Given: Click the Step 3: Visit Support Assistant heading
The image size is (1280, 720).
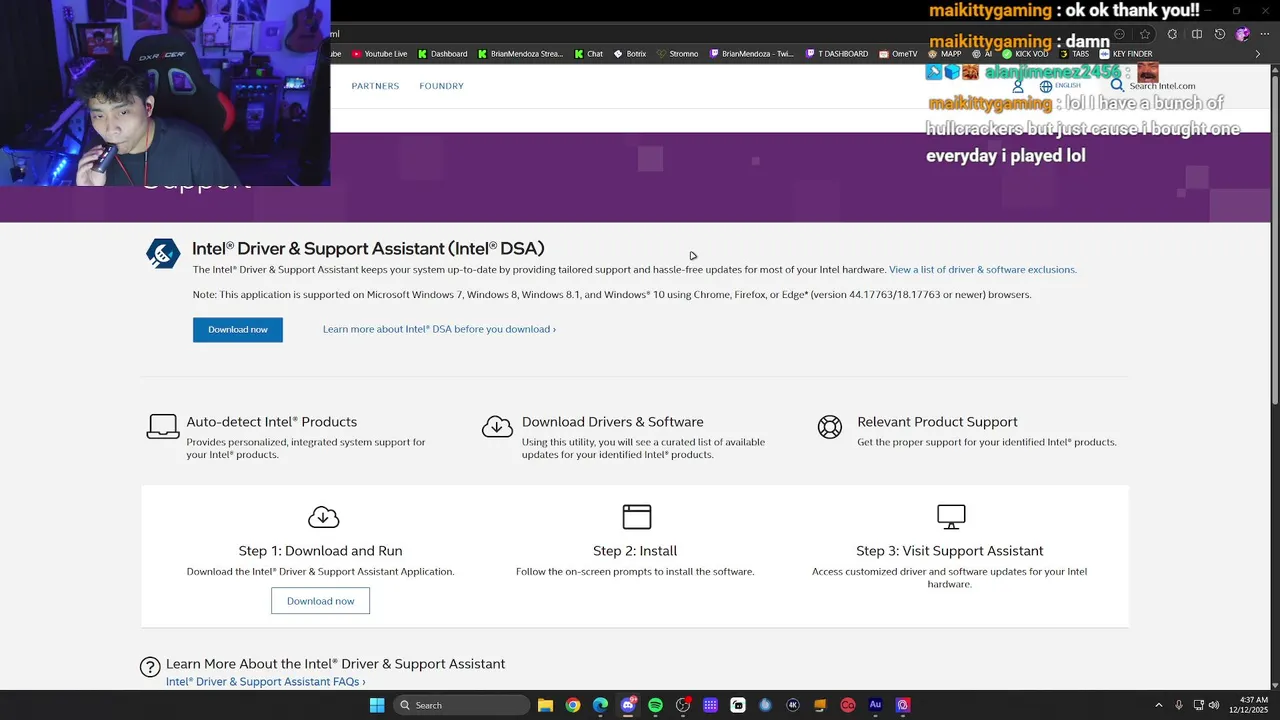Looking at the screenshot, I should 950,551.
